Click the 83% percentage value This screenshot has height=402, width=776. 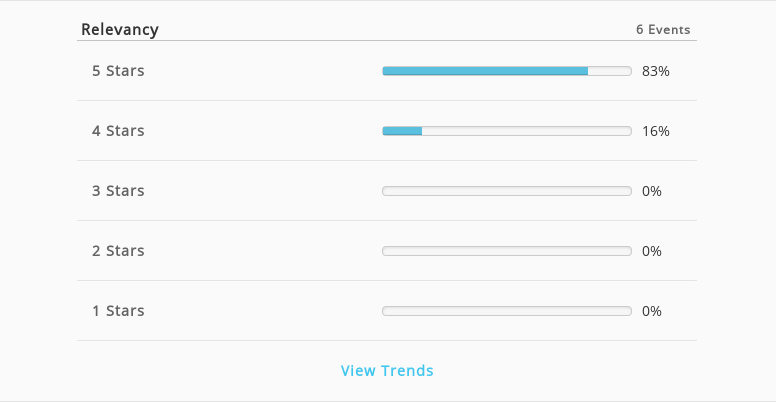point(656,71)
